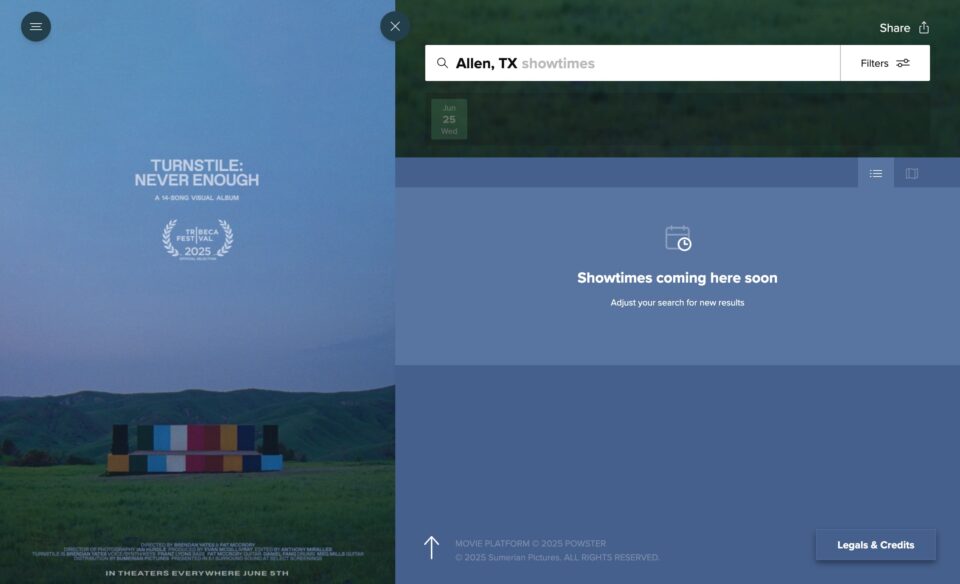Click the In Theaters Everywhere June 5th text
This screenshot has width=960, height=584.
(197, 573)
